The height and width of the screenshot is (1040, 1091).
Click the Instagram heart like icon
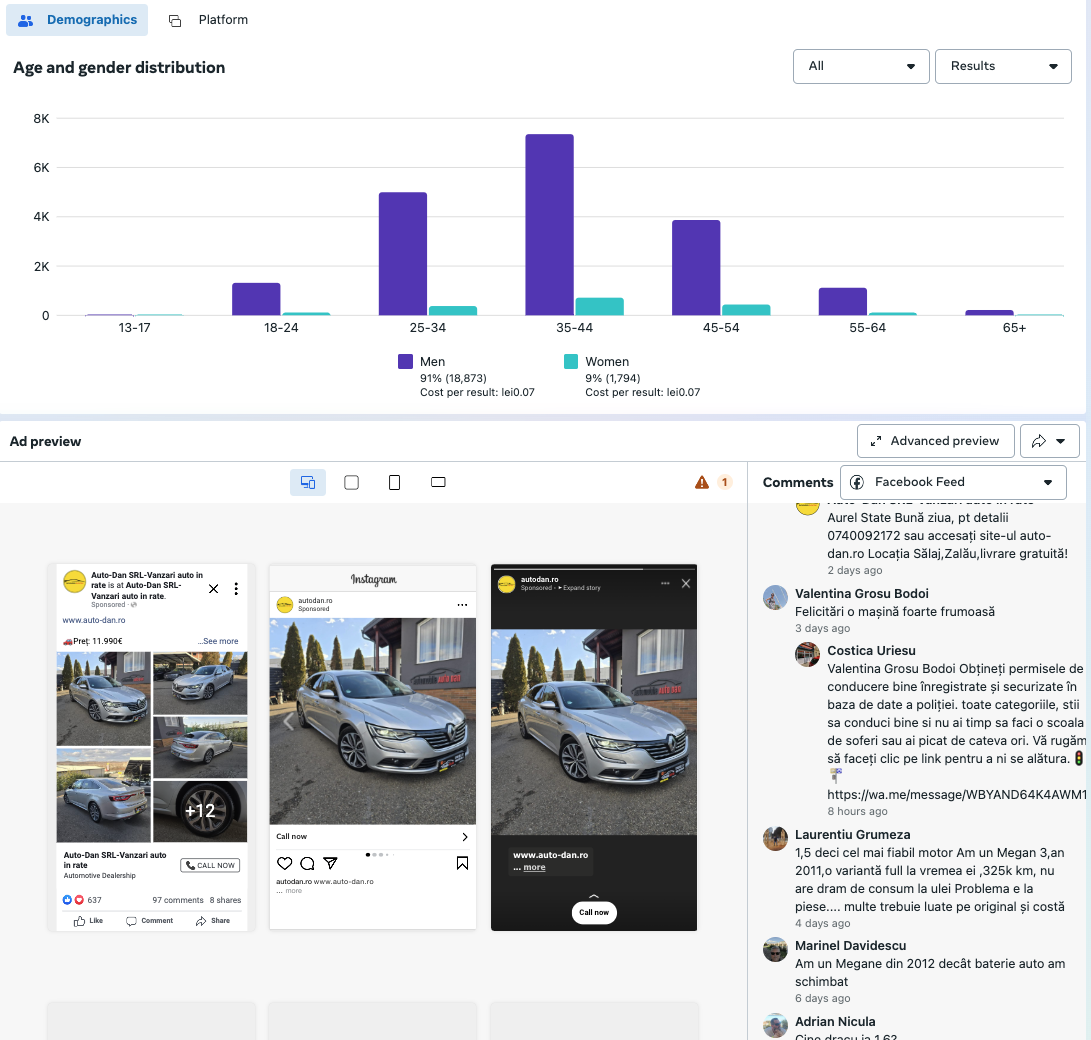pos(284,863)
